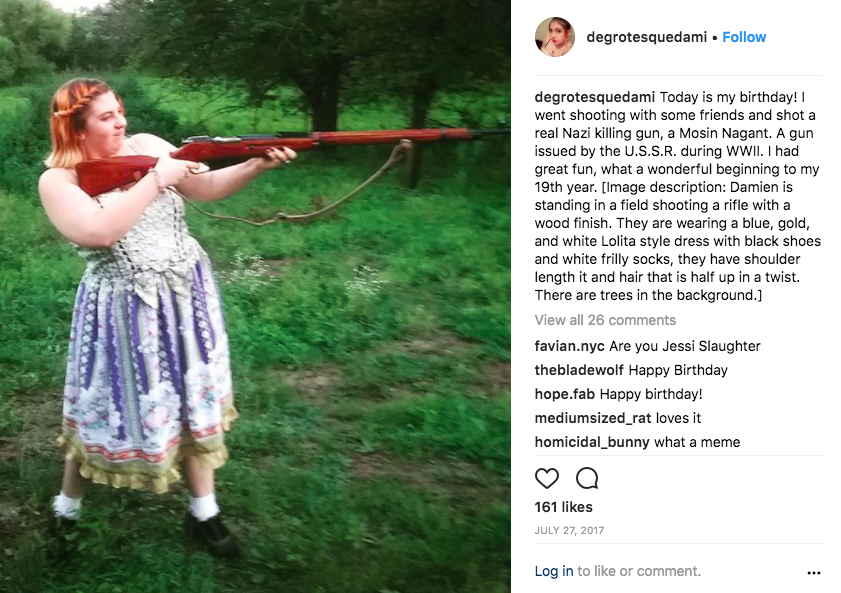Click the comment speech bubble icon

click(x=587, y=478)
